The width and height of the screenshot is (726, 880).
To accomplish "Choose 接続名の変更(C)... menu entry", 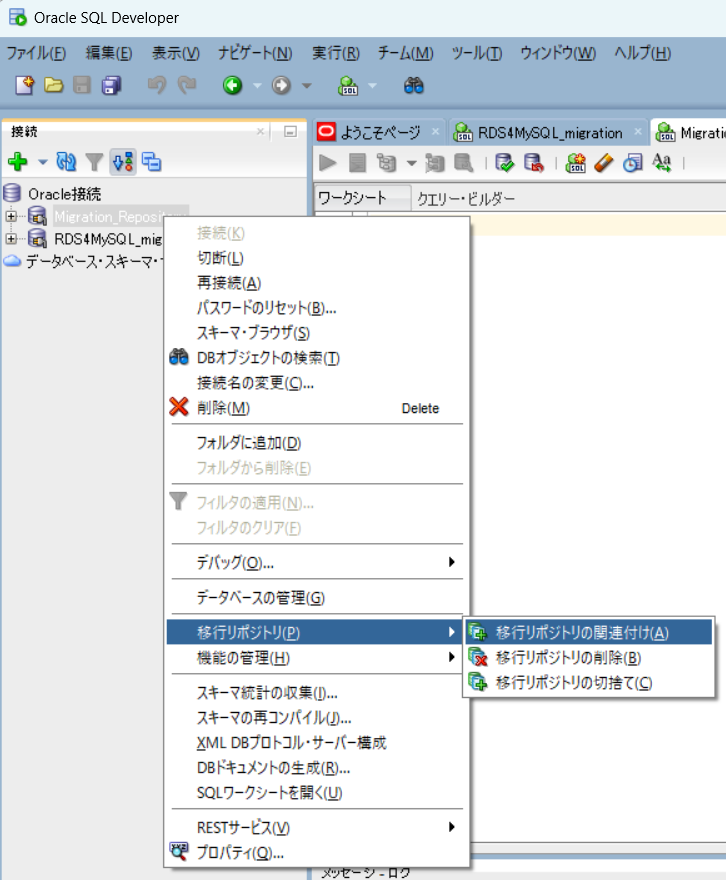I will point(317,383).
